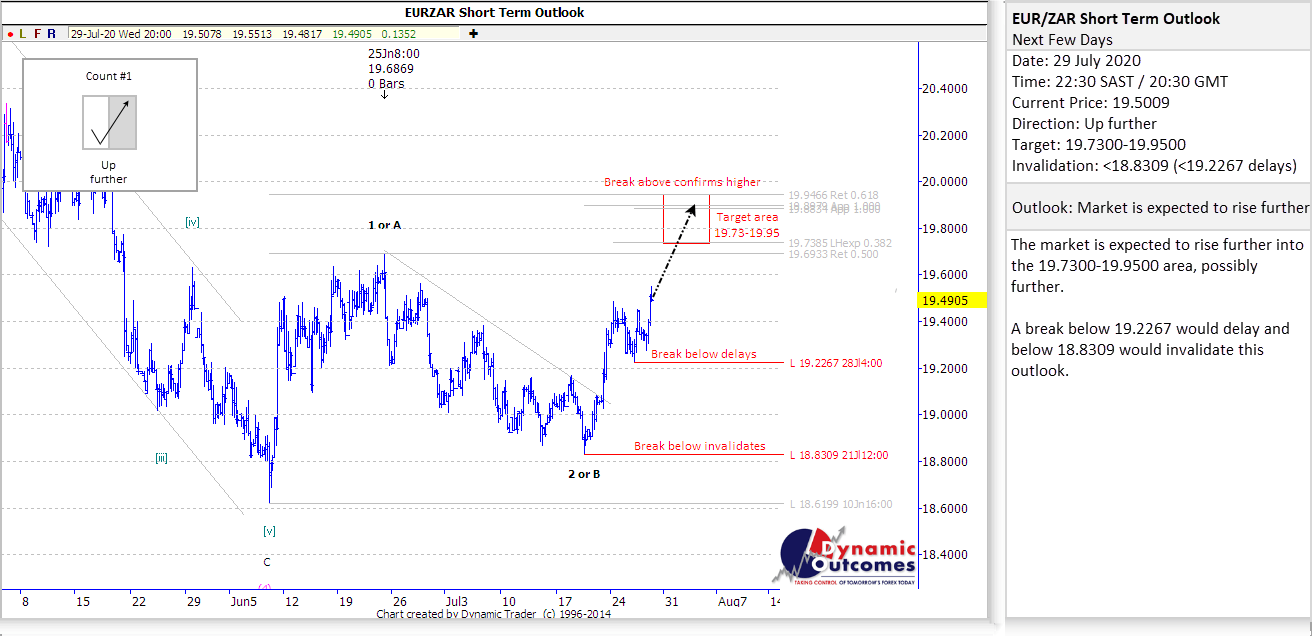Image resolution: width=1312 pixels, height=636 pixels.
Task: Click the 18.4000 price axis label
Action: [945, 554]
